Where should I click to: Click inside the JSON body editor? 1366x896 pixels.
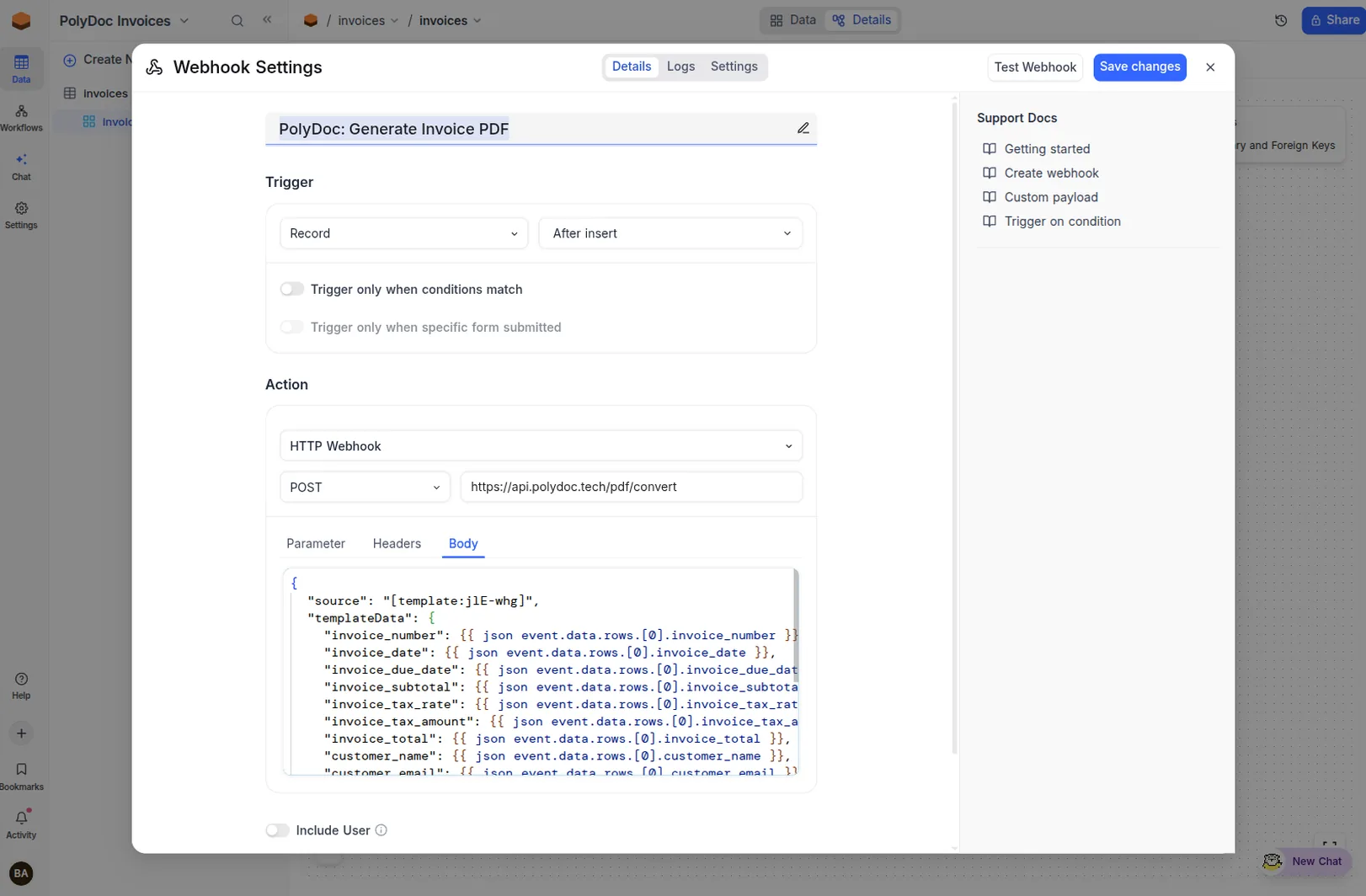(539, 672)
